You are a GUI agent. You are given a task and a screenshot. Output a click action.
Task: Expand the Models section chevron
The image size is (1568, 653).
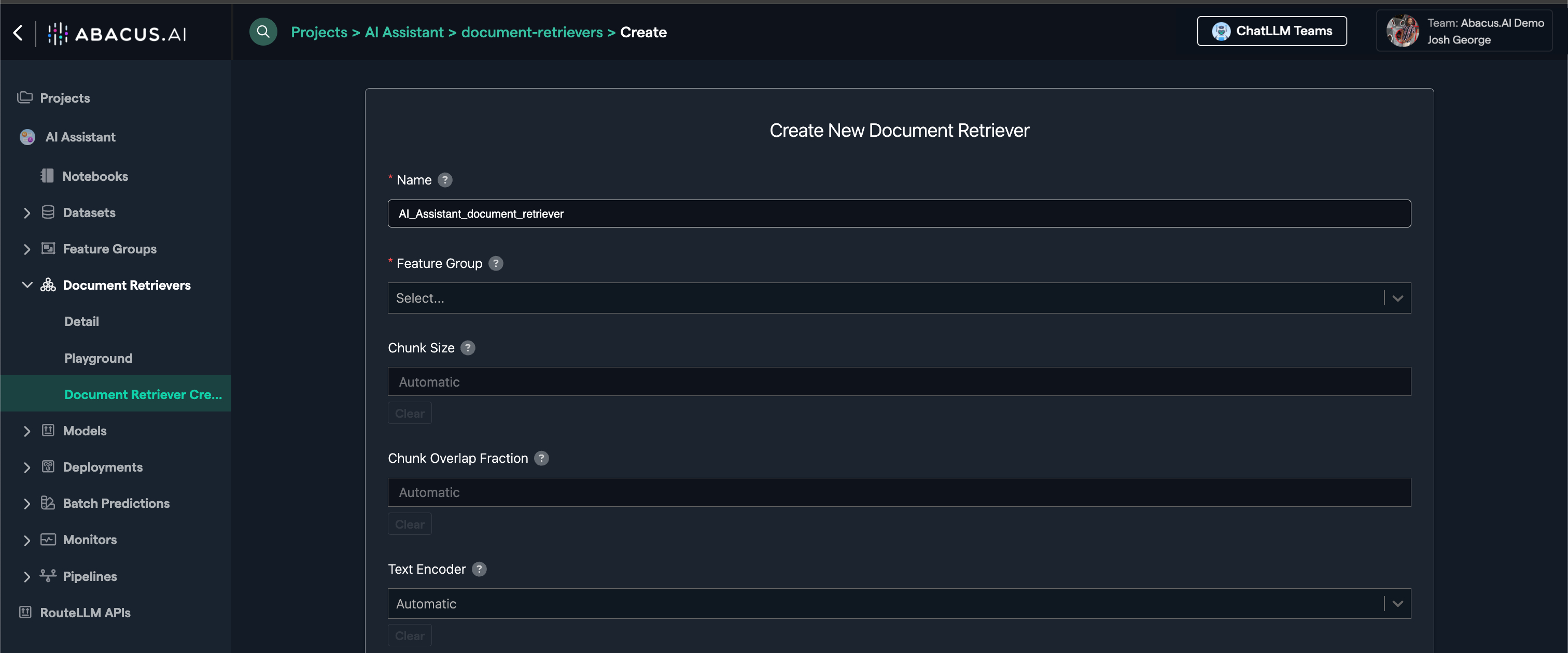pyautogui.click(x=27, y=431)
